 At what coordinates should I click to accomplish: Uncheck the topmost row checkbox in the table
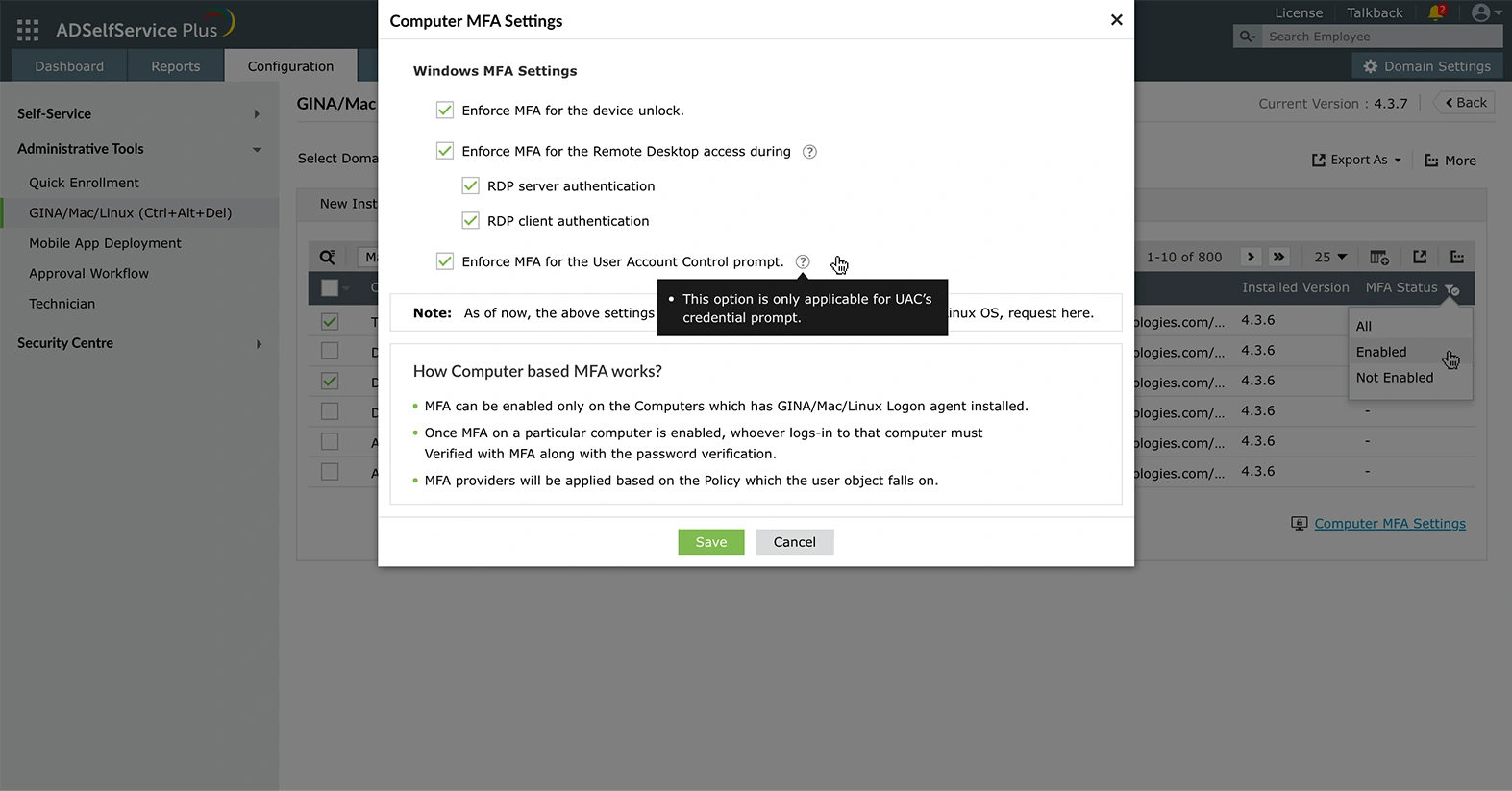pyautogui.click(x=330, y=321)
